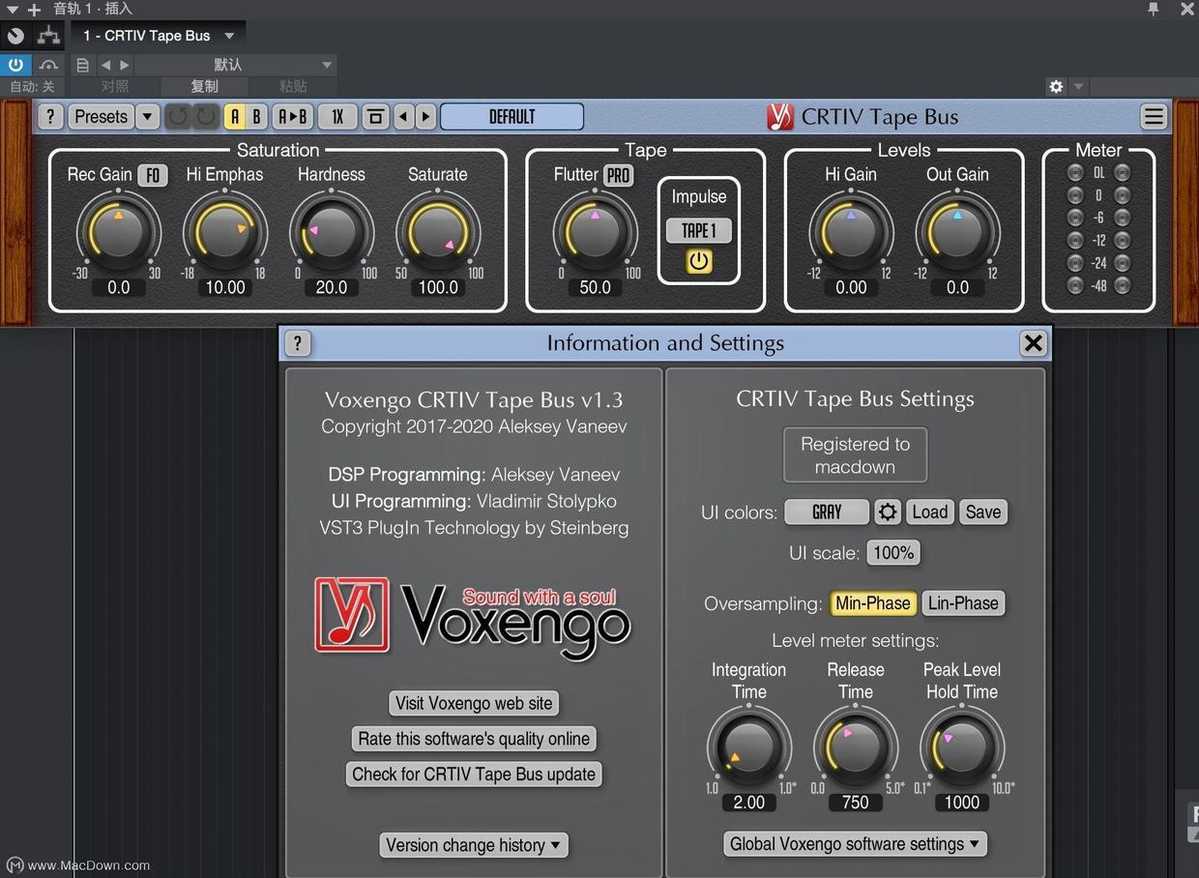The height and width of the screenshot is (878, 1199).
Task: Click the DEFAULT preset name field
Action: [512, 117]
